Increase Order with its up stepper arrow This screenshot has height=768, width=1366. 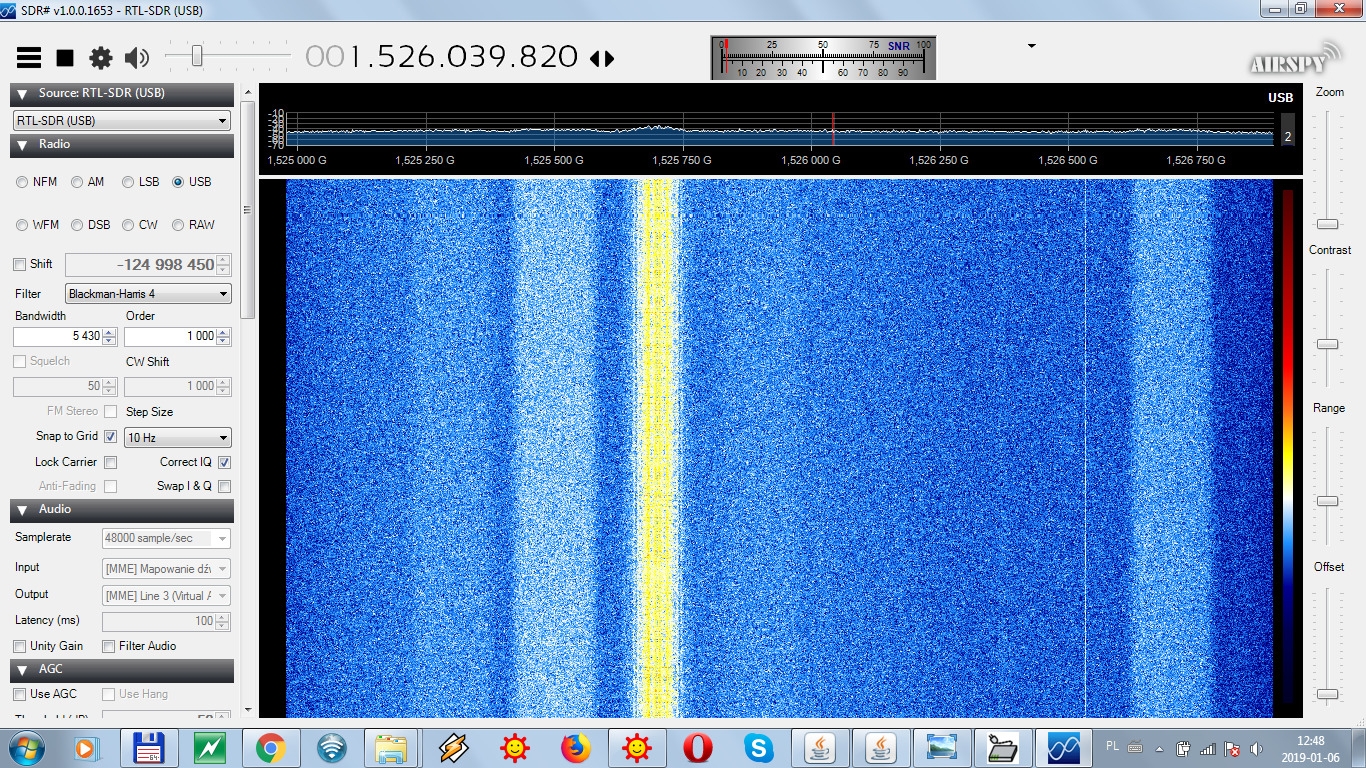pos(224,331)
